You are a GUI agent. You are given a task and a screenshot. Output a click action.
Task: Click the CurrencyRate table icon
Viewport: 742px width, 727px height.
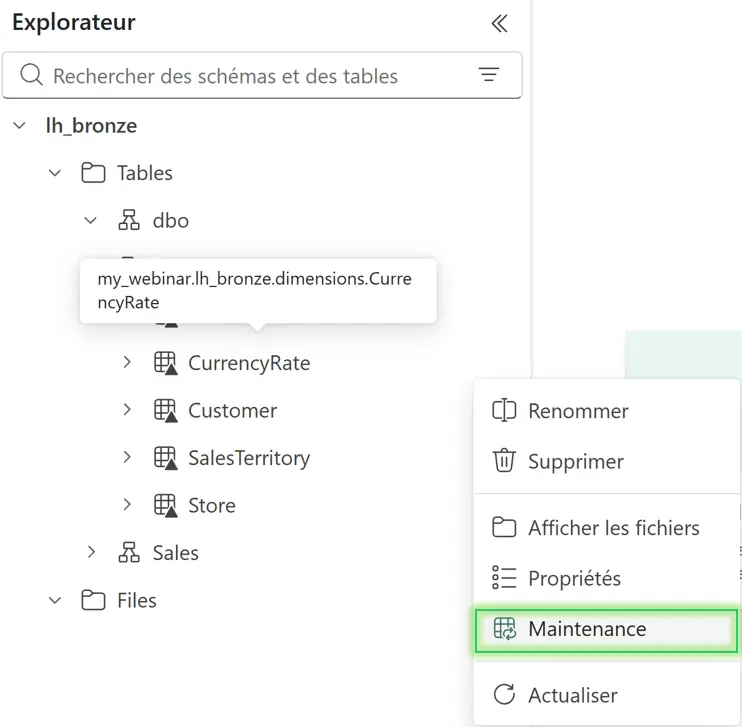(x=165, y=364)
